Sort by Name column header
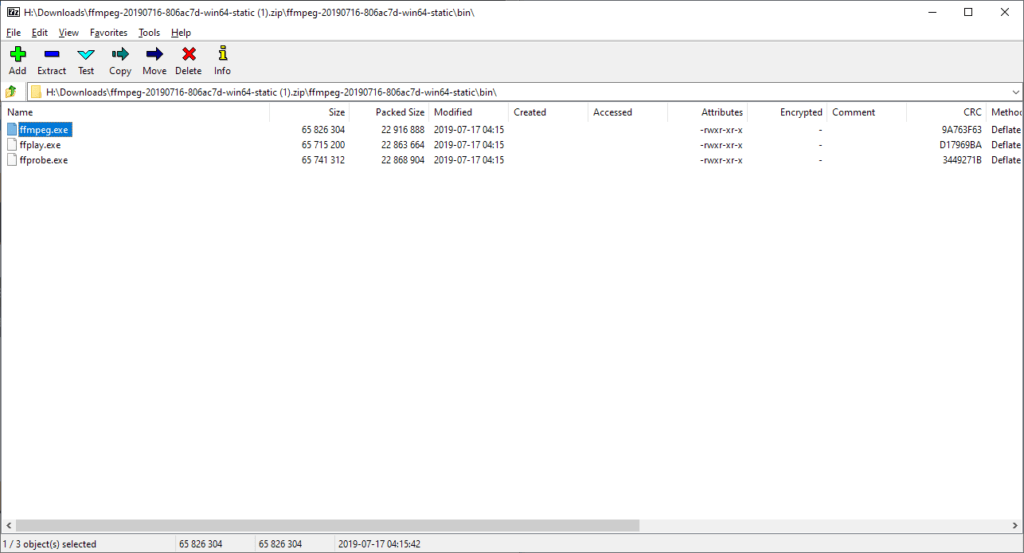This screenshot has width=1024, height=553. [x=135, y=112]
